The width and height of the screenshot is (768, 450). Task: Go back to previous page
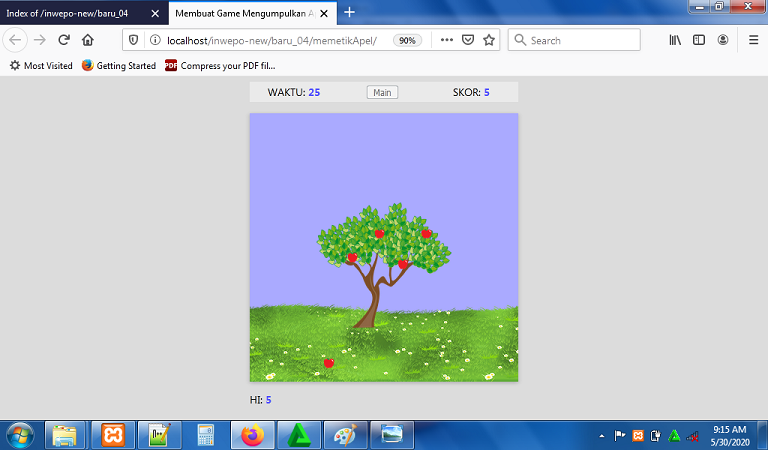[15, 40]
